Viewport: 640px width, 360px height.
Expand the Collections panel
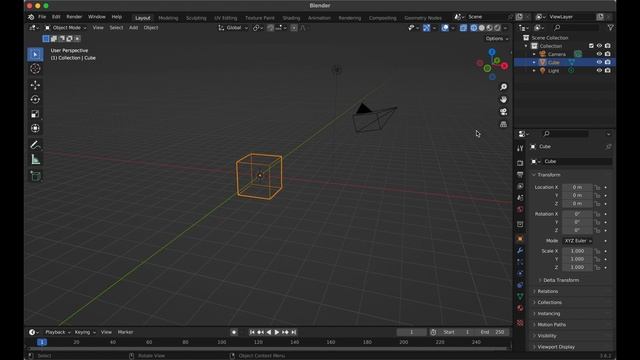click(549, 302)
